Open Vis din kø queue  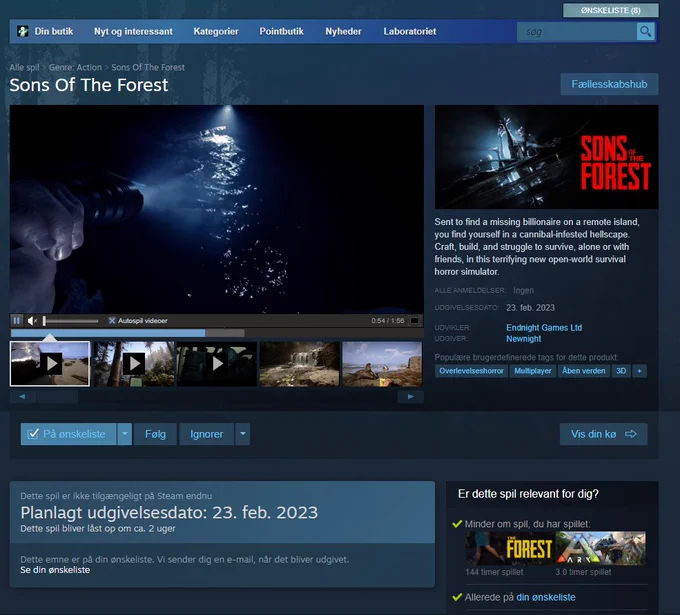[603, 434]
